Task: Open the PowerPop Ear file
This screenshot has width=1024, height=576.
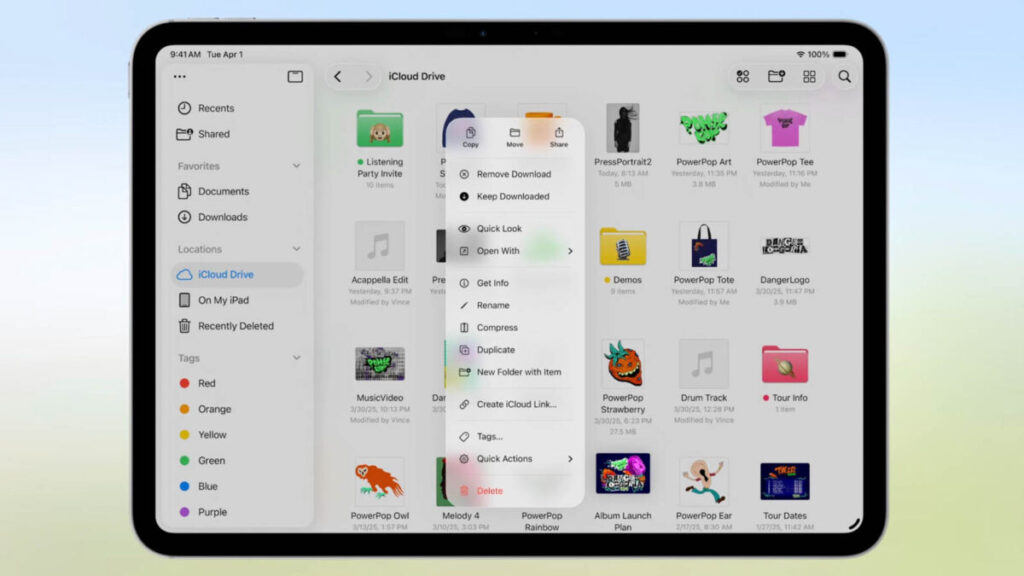Action: click(x=703, y=481)
